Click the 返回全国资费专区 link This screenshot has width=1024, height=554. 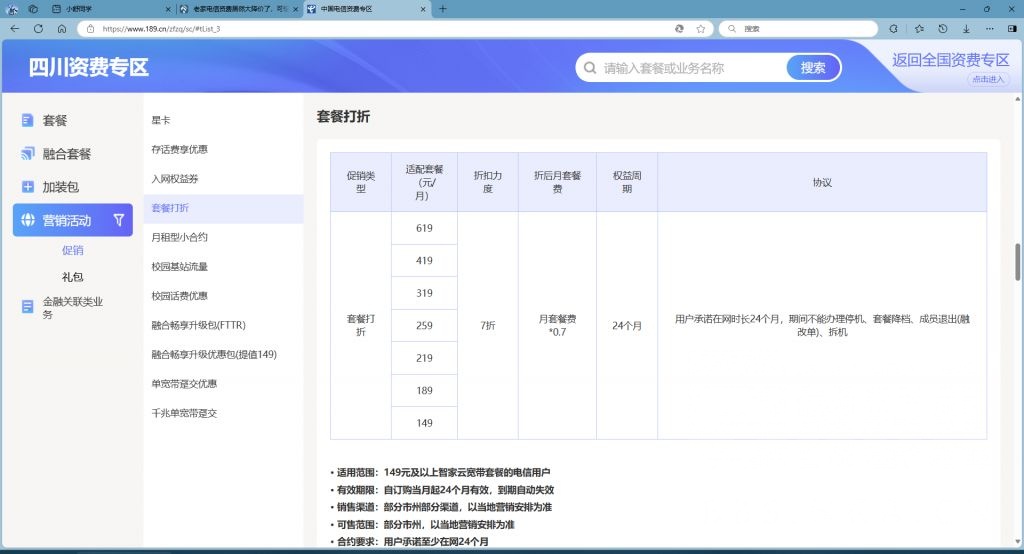[x=950, y=60]
